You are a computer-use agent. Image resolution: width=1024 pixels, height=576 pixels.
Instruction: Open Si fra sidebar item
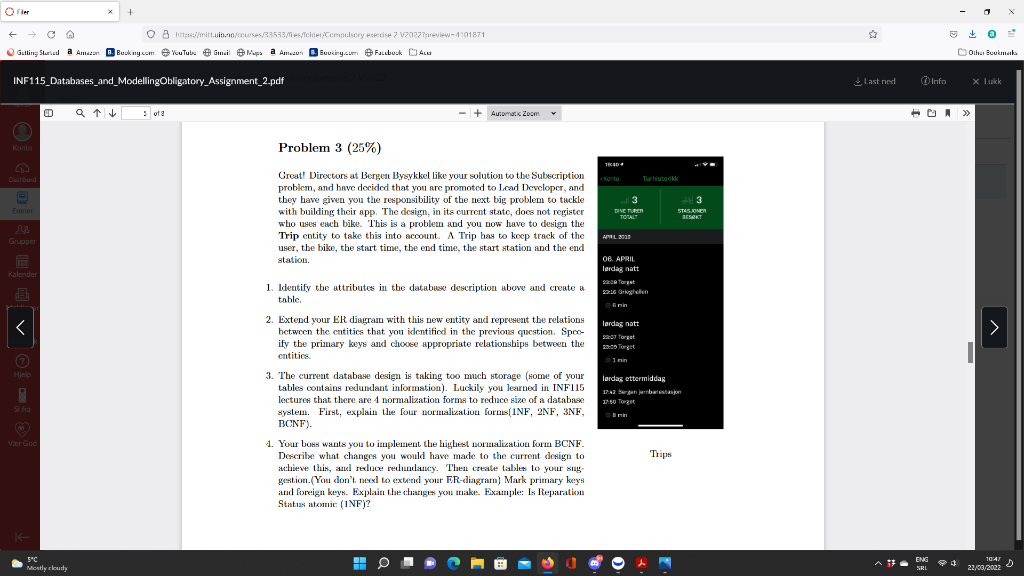tap(22, 400)
